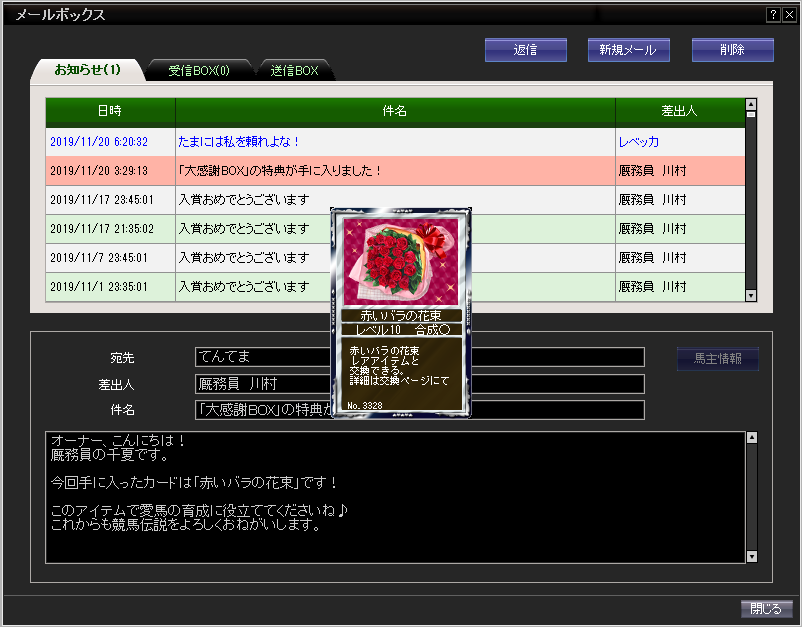Select the mail dated 2019/11/17 23:45:01

[x=395, y=200]
